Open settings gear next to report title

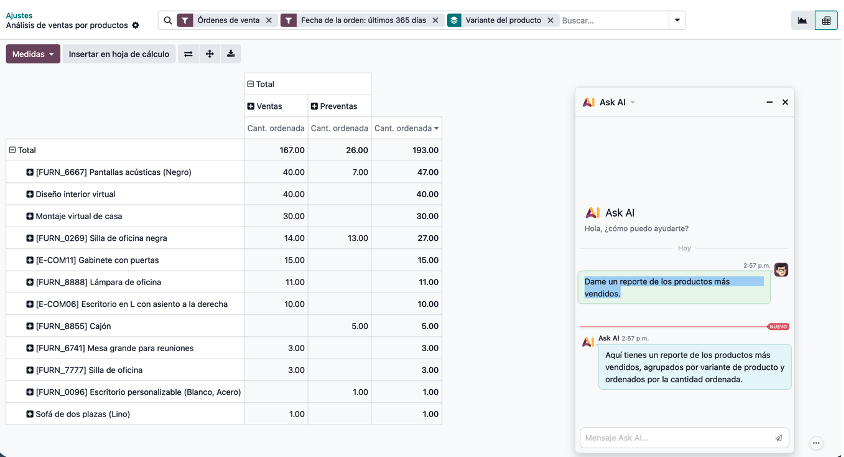tap(136, 25)
